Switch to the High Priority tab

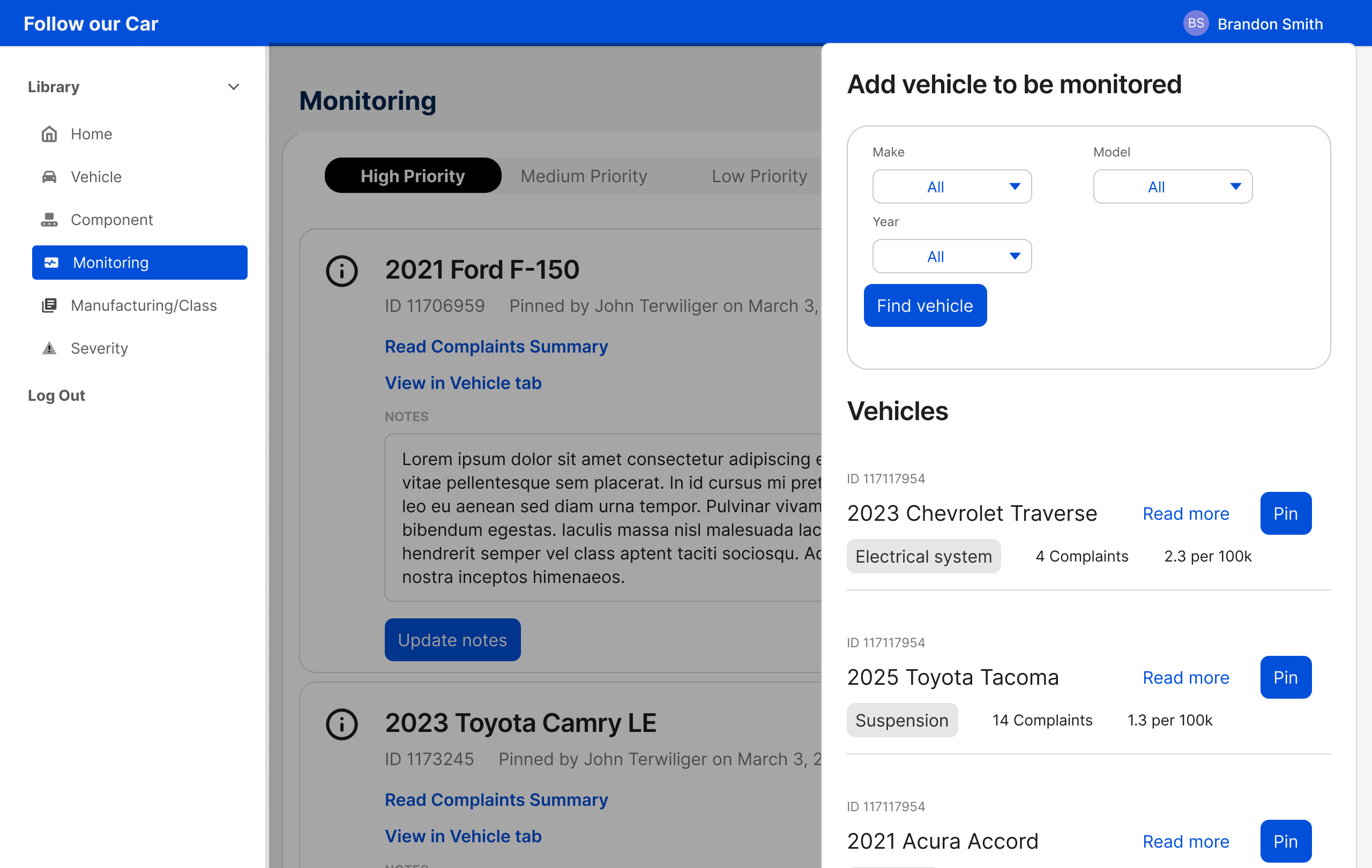coord(413,175)
